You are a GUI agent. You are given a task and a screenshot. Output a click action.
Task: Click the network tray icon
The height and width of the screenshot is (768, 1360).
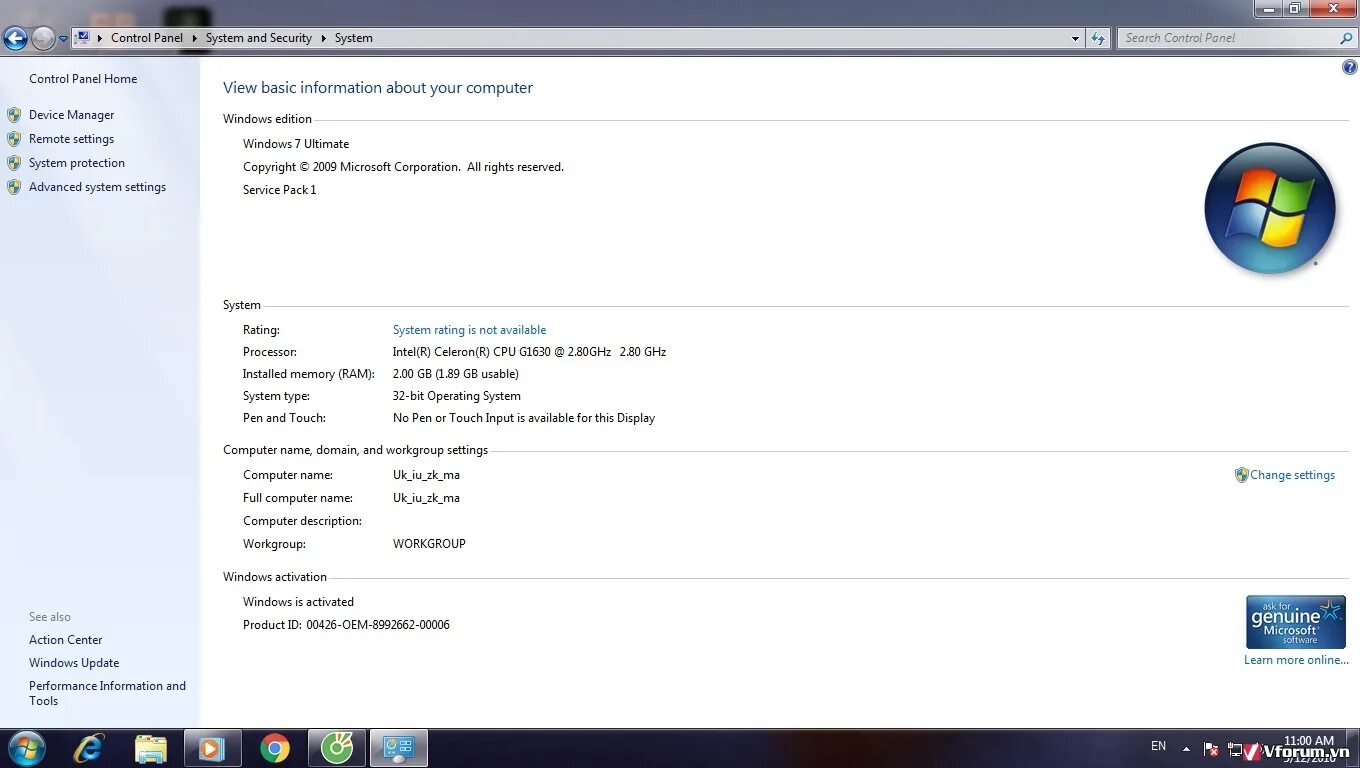point(1236,749)
